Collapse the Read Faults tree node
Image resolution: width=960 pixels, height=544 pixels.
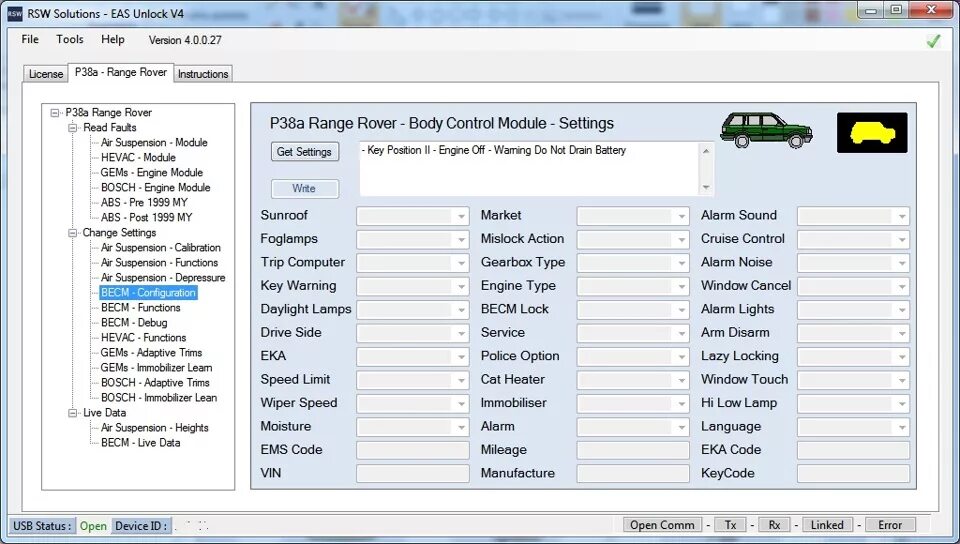click(73, 128)
